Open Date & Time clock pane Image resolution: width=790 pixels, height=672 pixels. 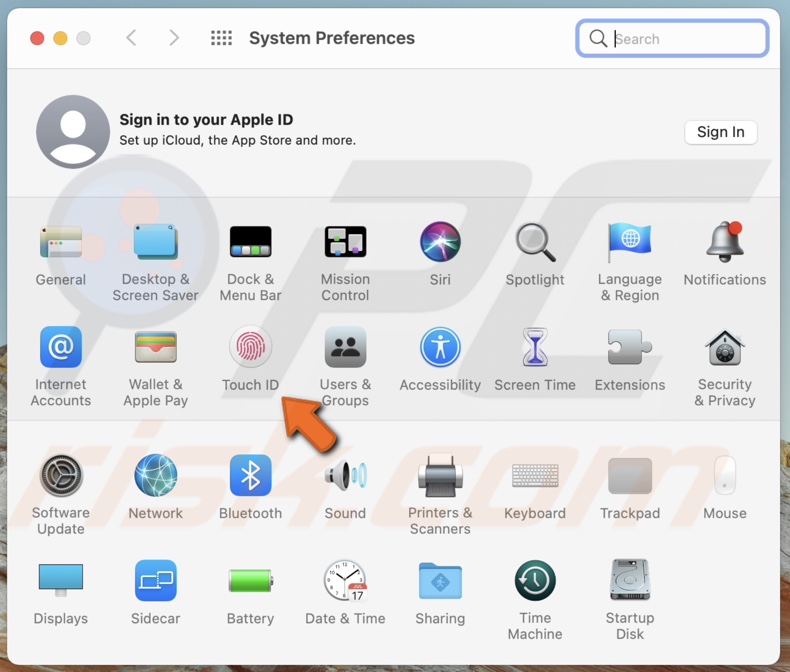(x=345, y=581)
